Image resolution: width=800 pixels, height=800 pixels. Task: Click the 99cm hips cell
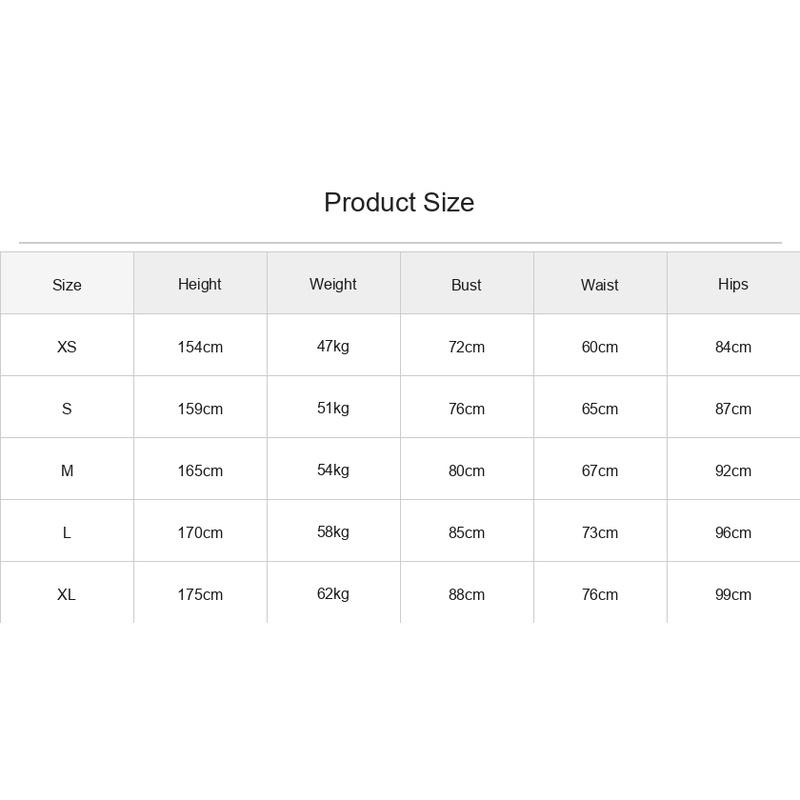tap(733, 594)
